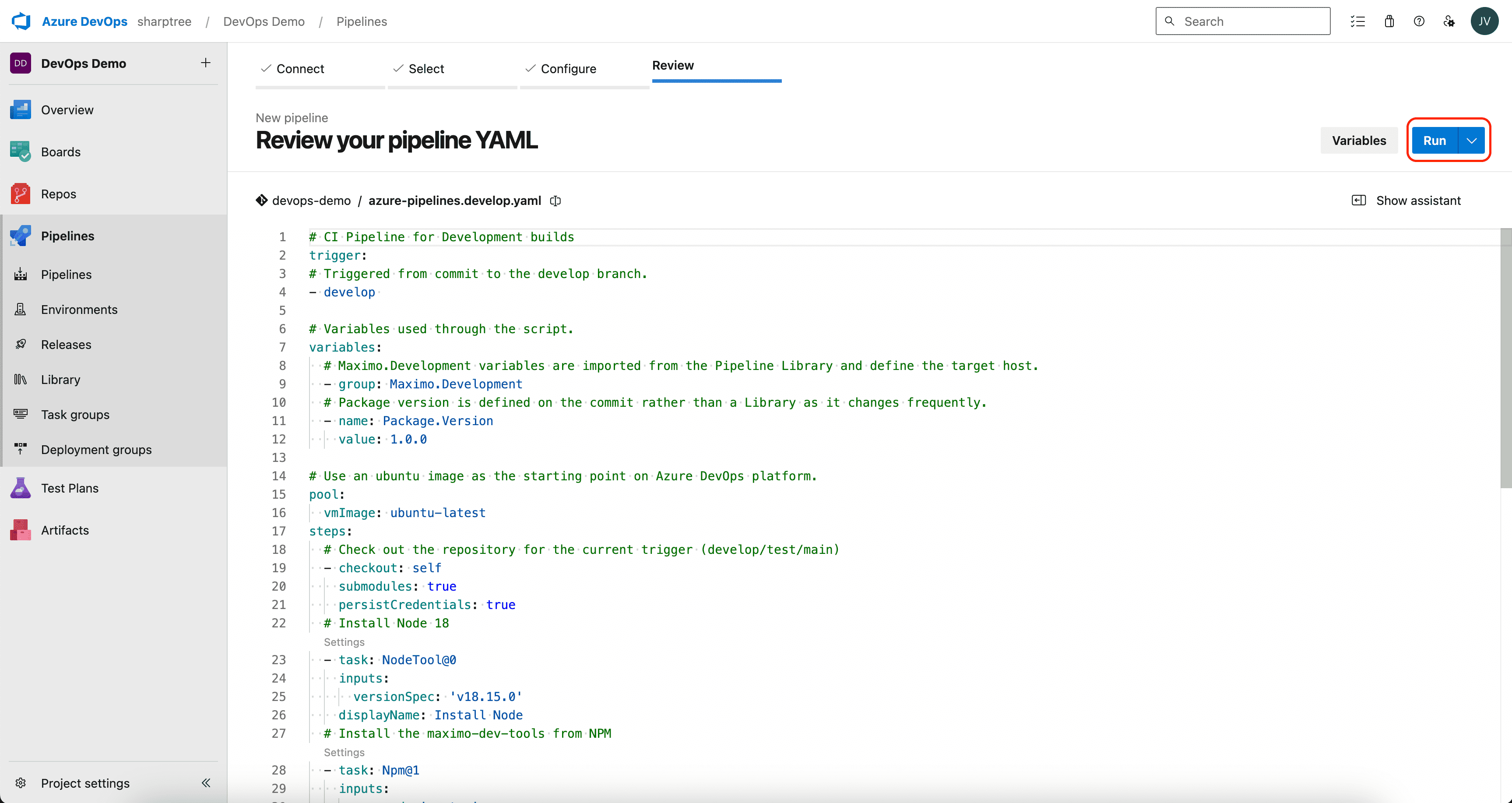Open the Boards hub icon
This screenshot has height=803, width=1512.
tap(21, 151)
